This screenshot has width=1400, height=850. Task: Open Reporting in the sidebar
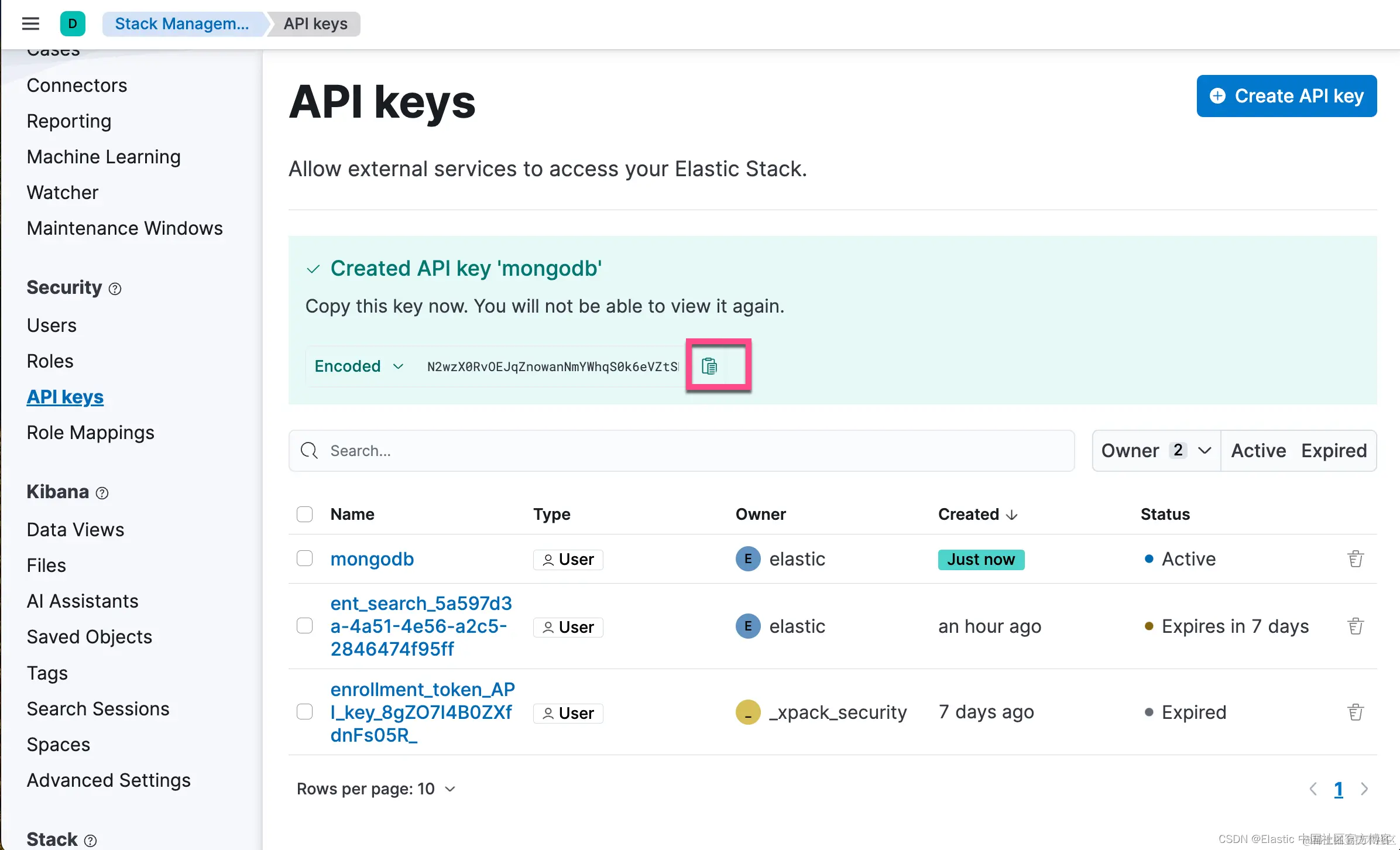69,121
